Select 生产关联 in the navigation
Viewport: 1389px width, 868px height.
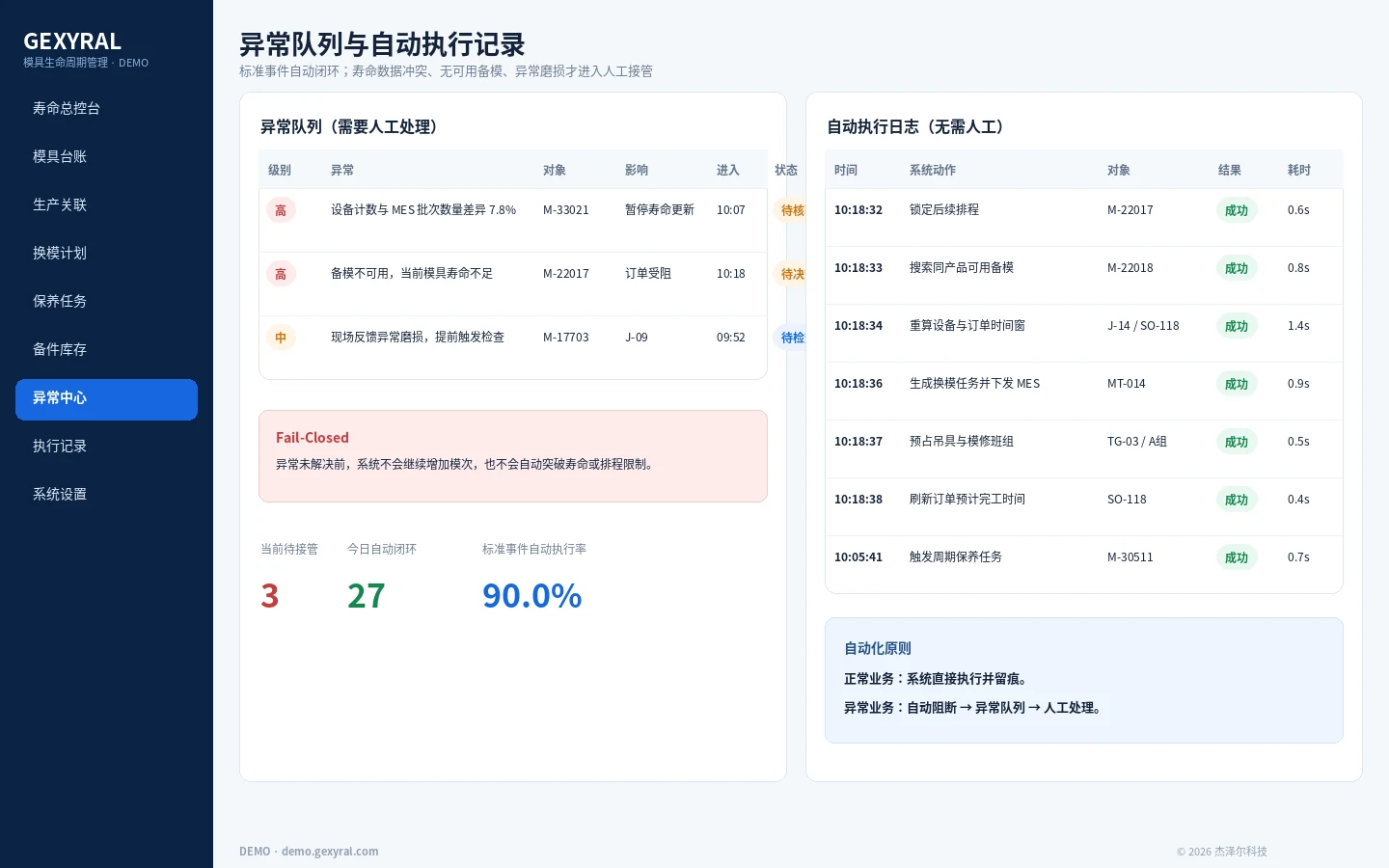coord(106,205)
